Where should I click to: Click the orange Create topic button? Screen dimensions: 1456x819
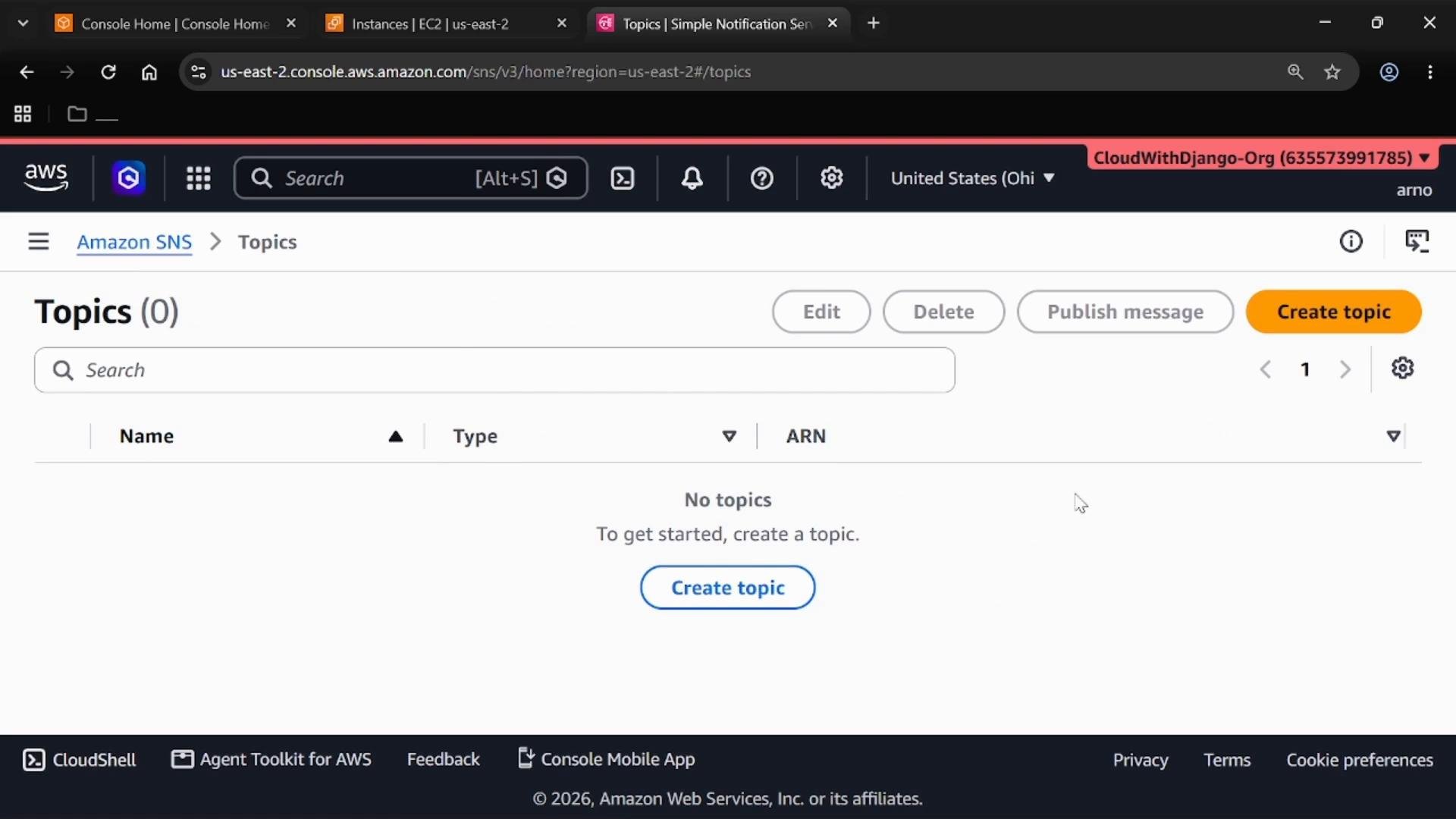[x=1333, y=312]
